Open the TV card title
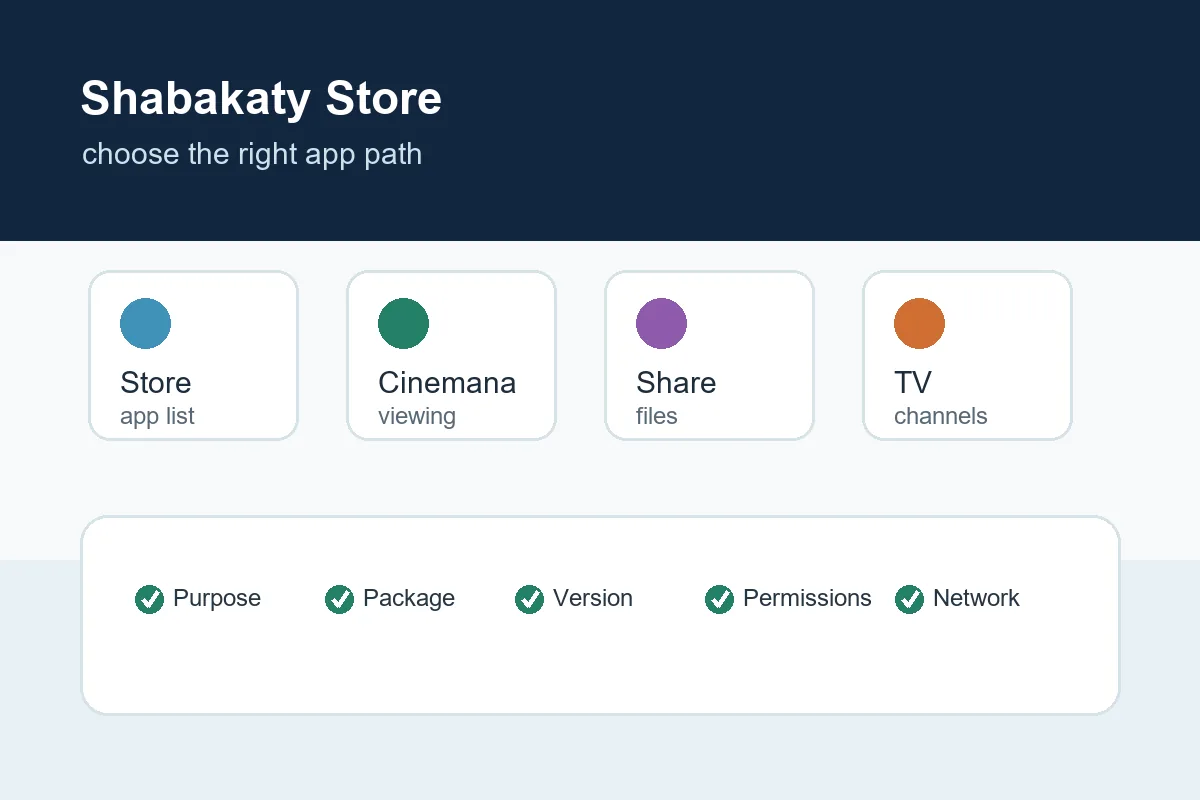This screenshot has height=800, width=1200. click(x=913, y=383)
